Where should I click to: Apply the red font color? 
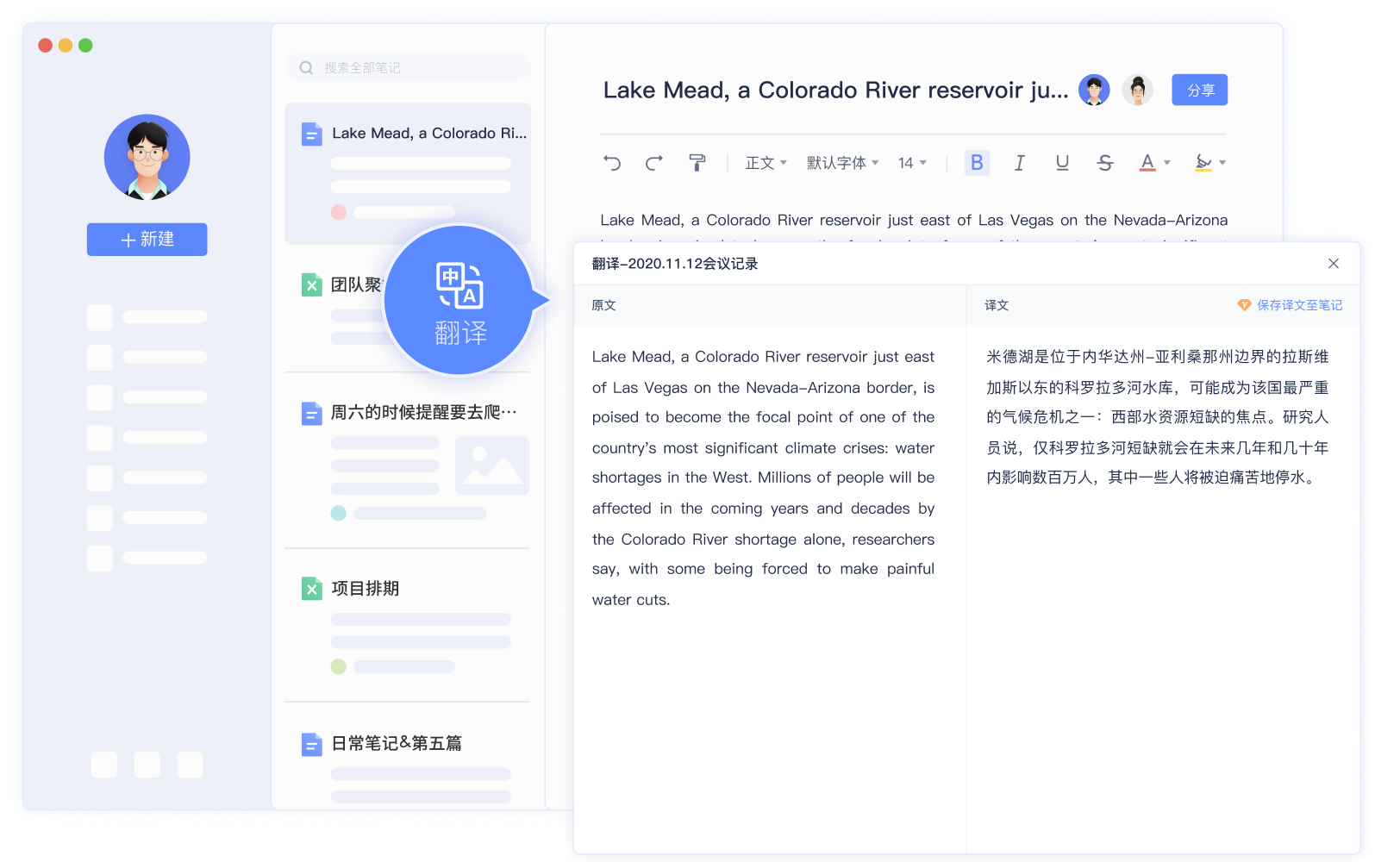(x=1147, y=163)
